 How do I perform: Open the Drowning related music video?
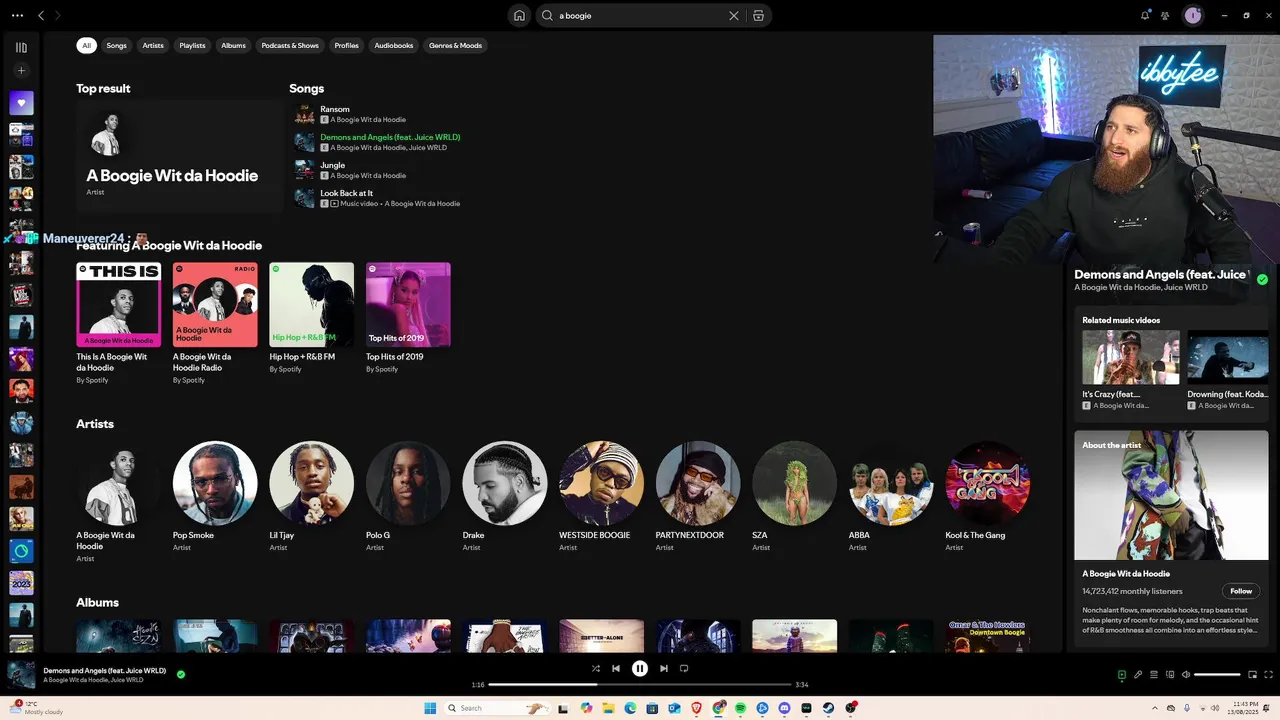[x=1228, y=357]
